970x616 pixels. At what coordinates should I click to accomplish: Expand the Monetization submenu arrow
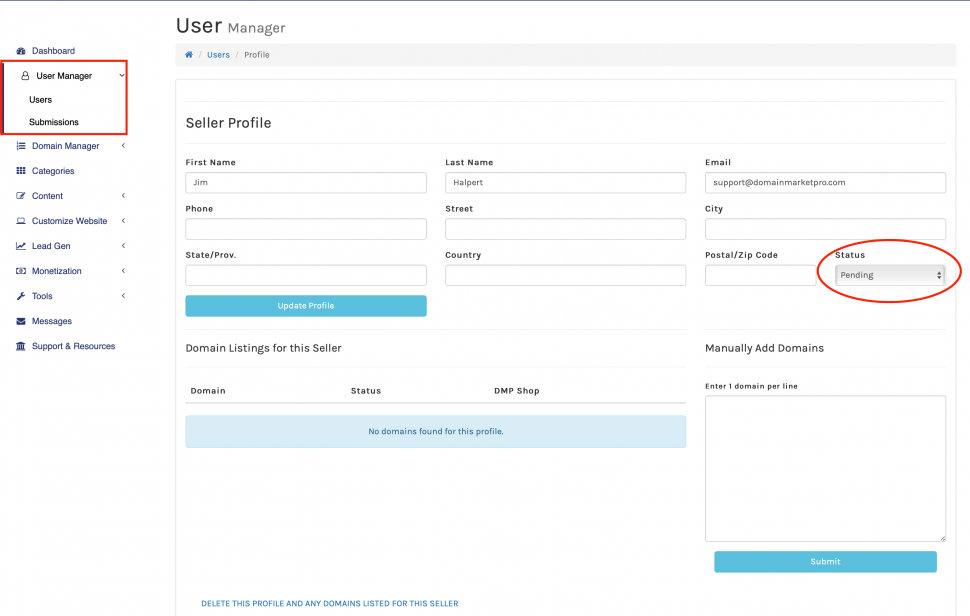click(123, 271)
